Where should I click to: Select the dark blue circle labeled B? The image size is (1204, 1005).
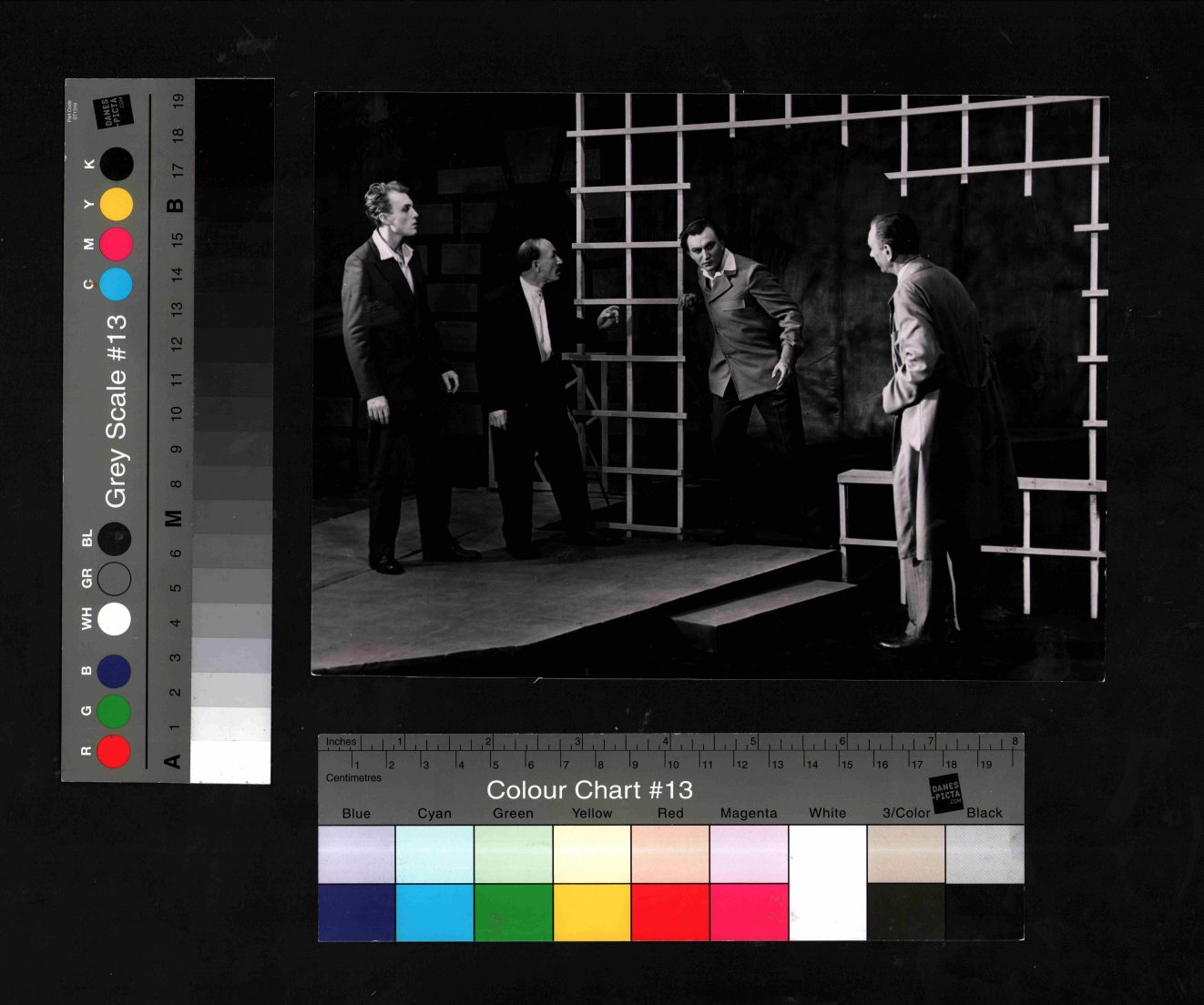[x=114, y=671]
